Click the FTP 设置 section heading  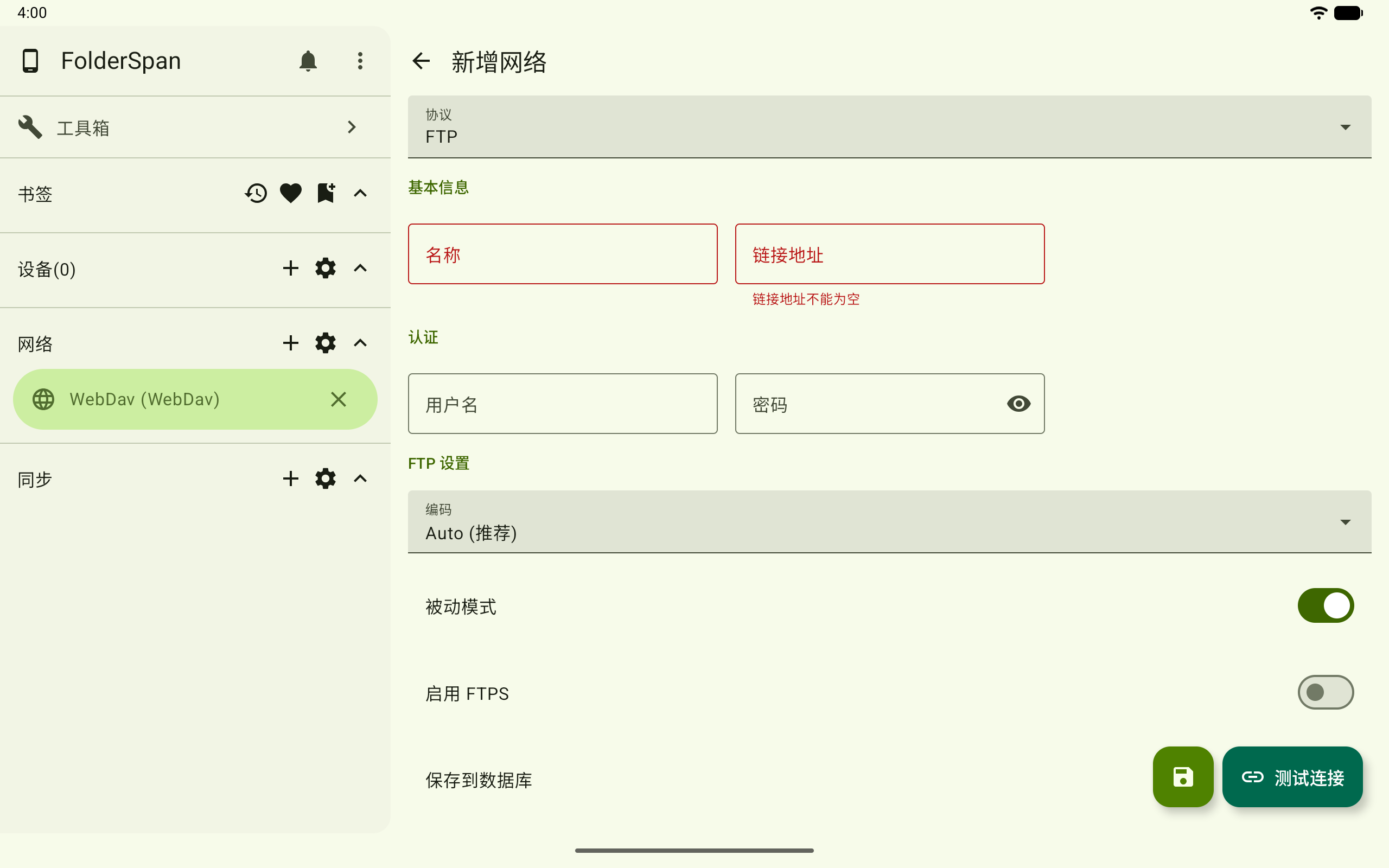tap(438, 463)
